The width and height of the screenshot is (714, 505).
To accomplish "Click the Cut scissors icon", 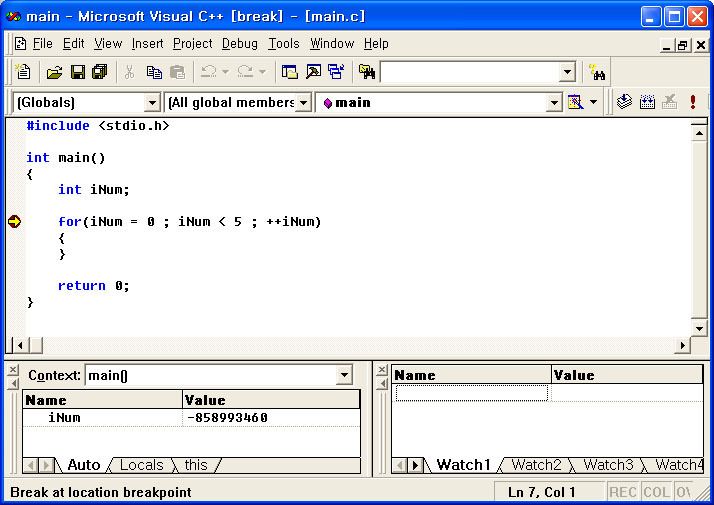I will tap(130, 72).
